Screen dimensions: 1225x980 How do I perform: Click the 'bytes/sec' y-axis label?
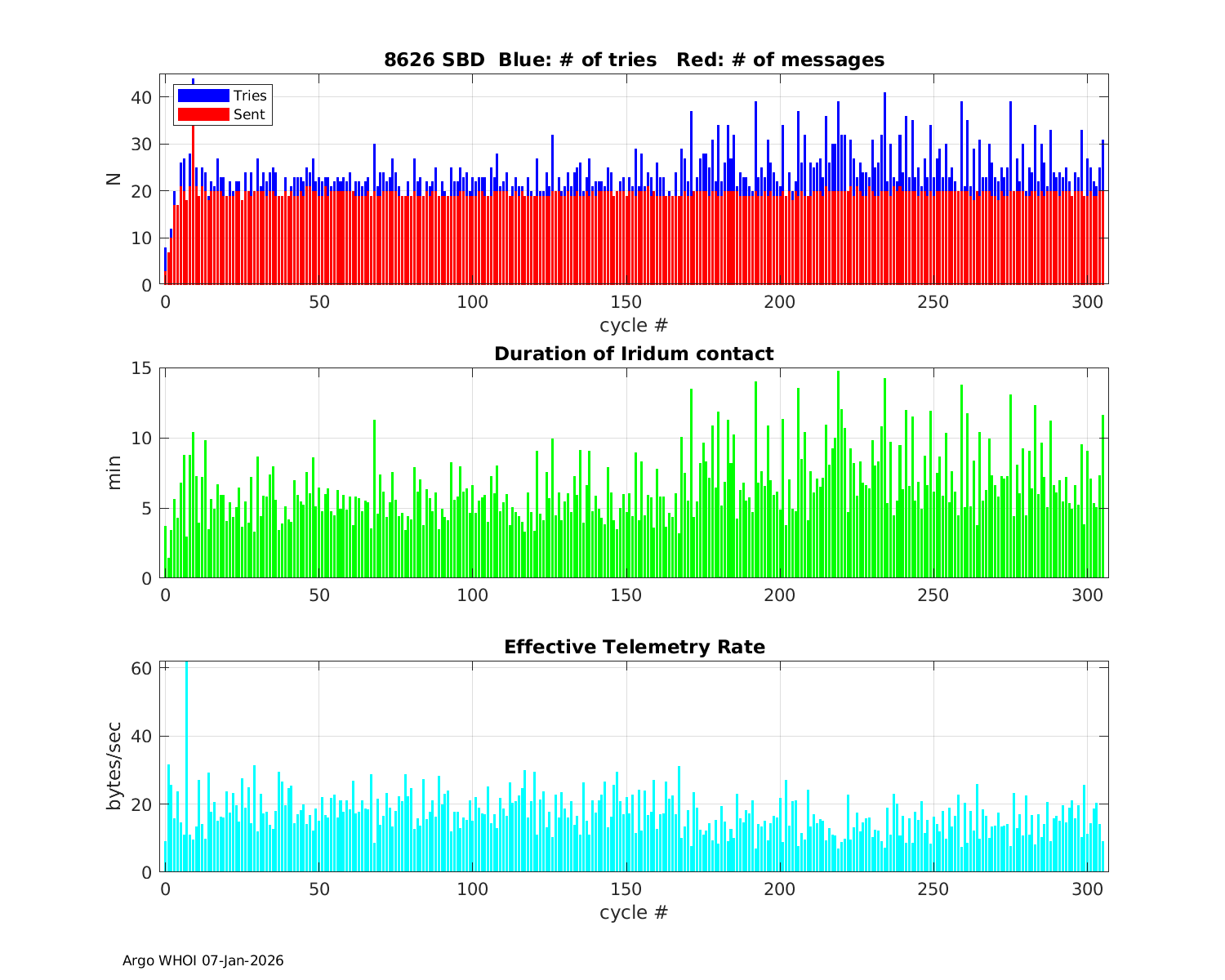pyautogui.click(x=114, y=766)
